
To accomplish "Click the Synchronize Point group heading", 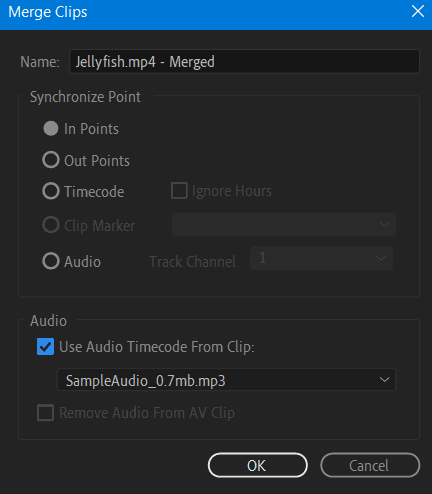I will tap(85, 97).
